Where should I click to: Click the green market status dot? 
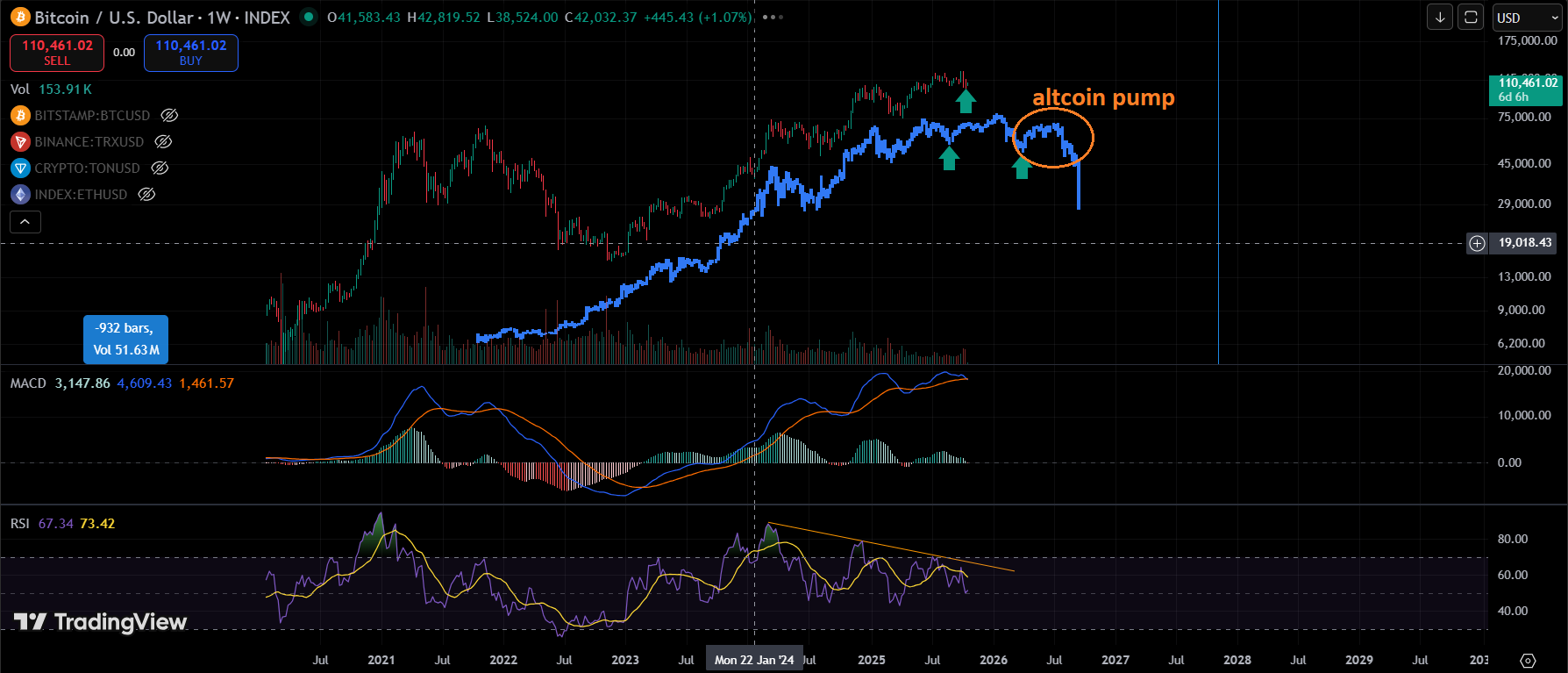(x=308, y=17)
